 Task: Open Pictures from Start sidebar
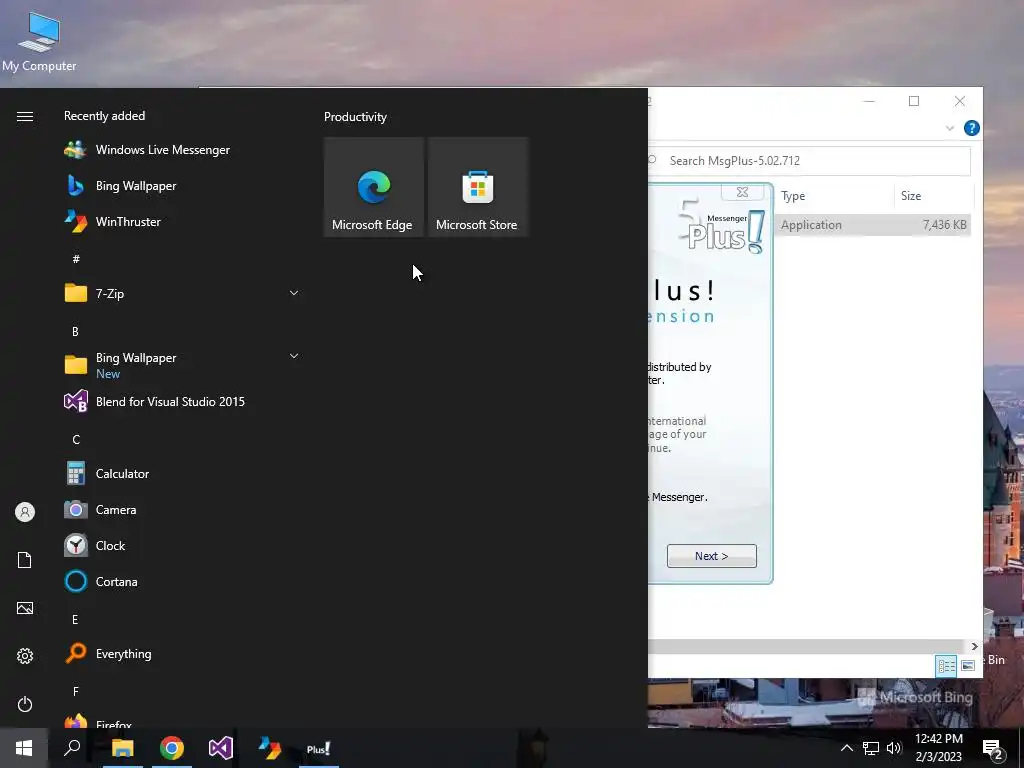pos(25,608)
